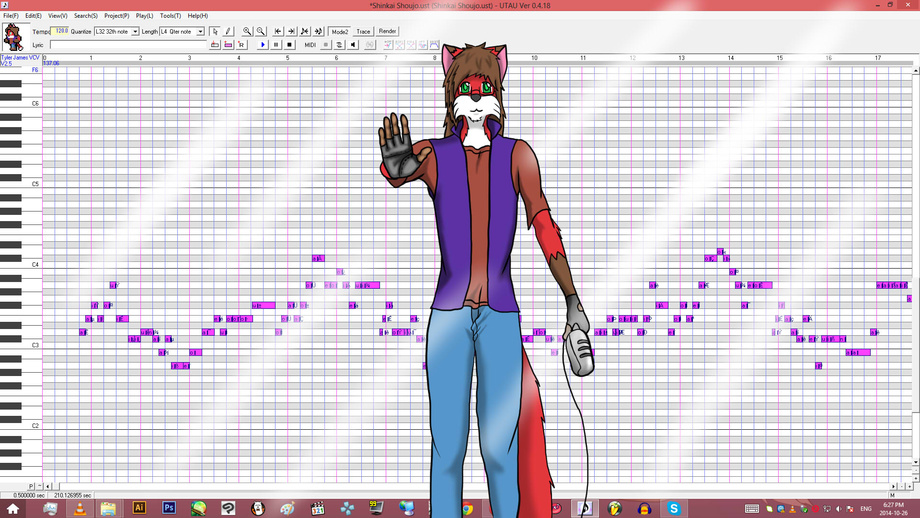Click the singer avatar icon
This screenshot has width=920, height=518.
[x=14, y=38]
